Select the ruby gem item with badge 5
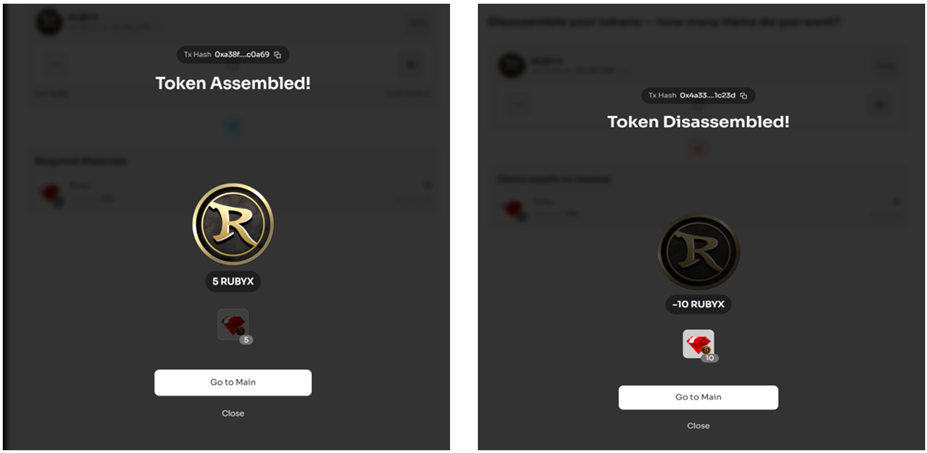This screenshot has width=927, height=453. click(x=233, y=324)
